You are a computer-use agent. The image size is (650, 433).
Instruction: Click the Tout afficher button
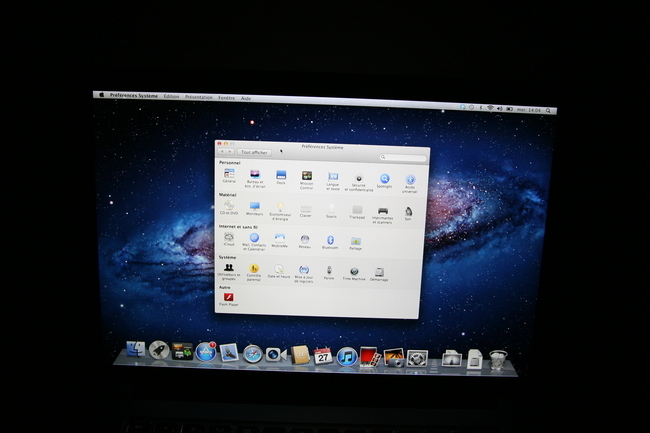(x=254, y=152)
